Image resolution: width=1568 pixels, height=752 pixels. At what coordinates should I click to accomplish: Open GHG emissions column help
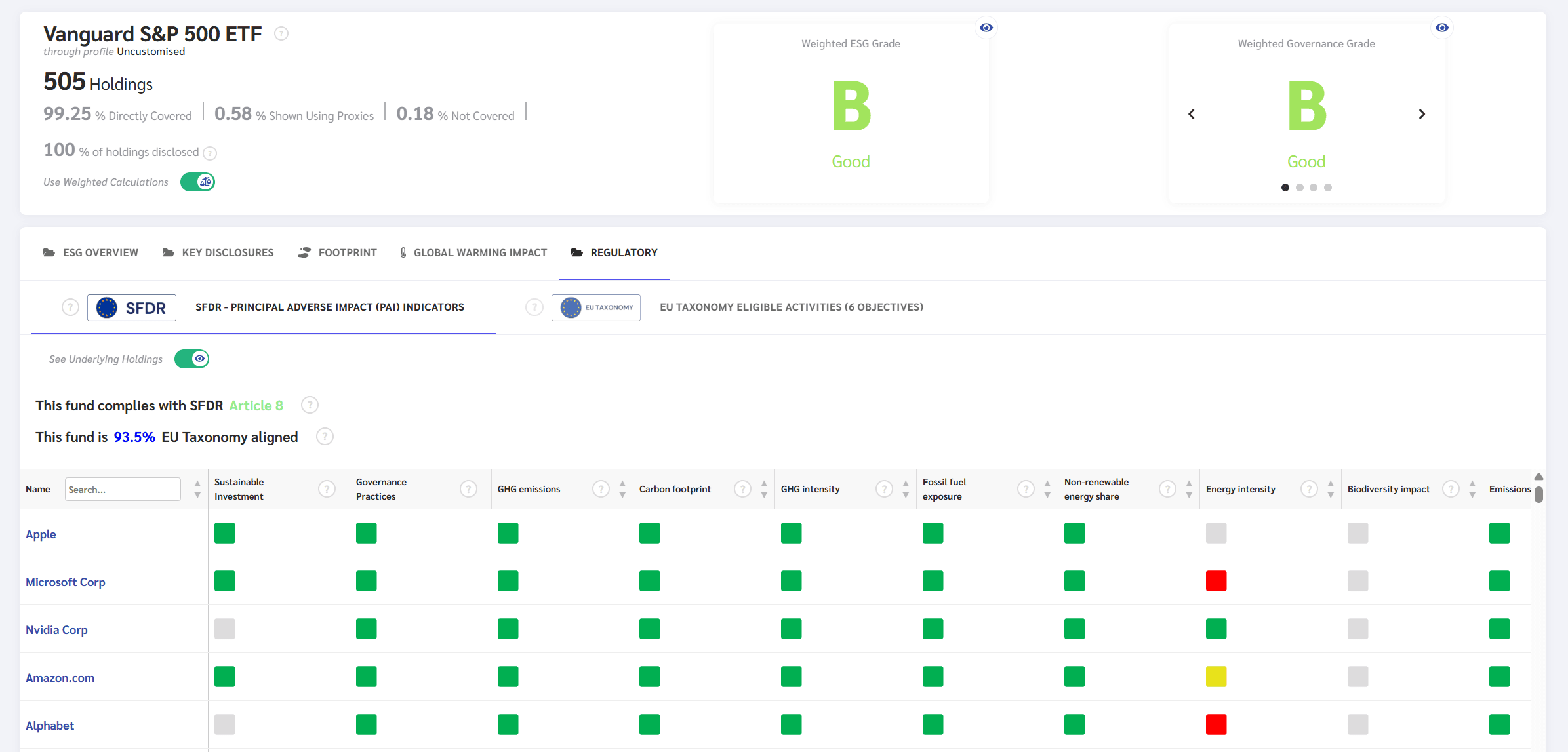[601, 489]
